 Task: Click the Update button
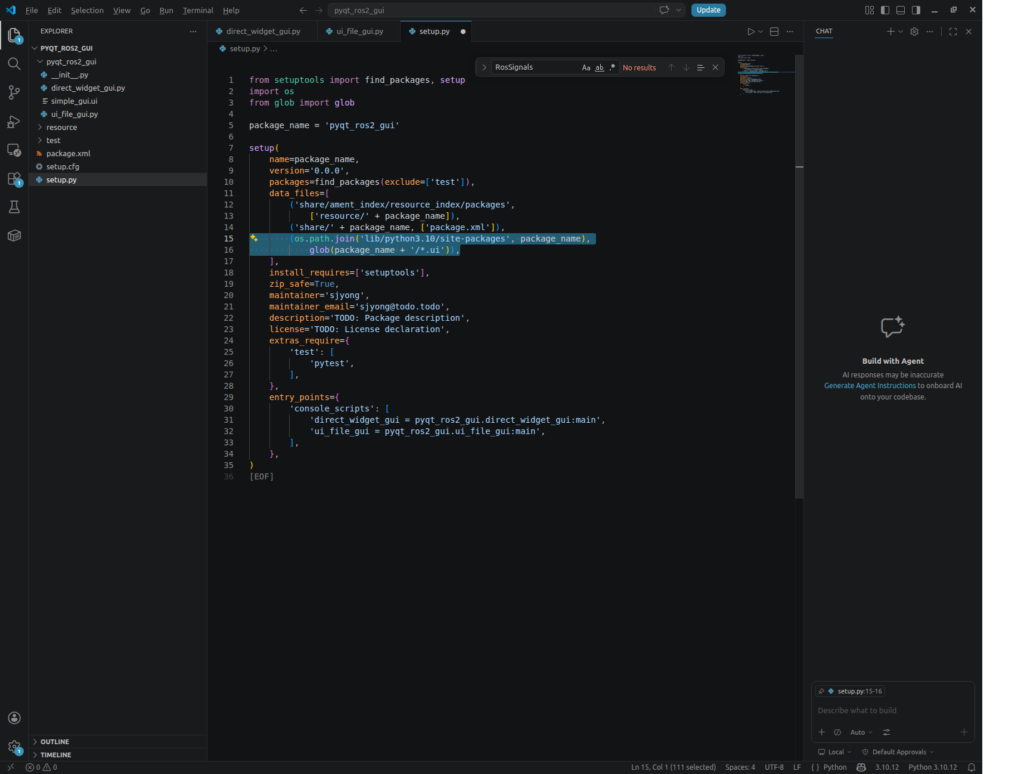(x=708, y=10)
